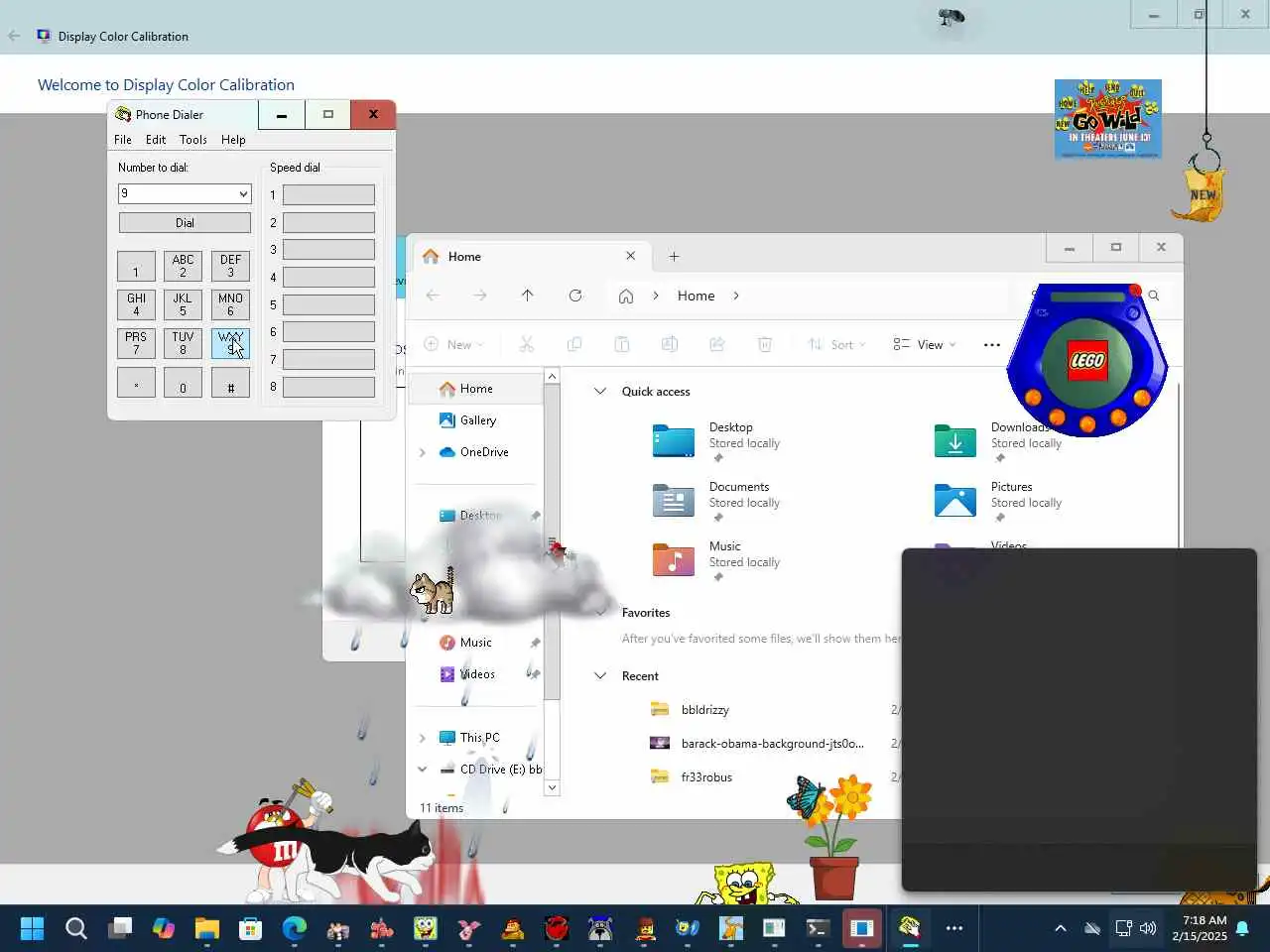Click the Rename icon in Explorer toolbar

pyautogui.click(x=670, y=344)
